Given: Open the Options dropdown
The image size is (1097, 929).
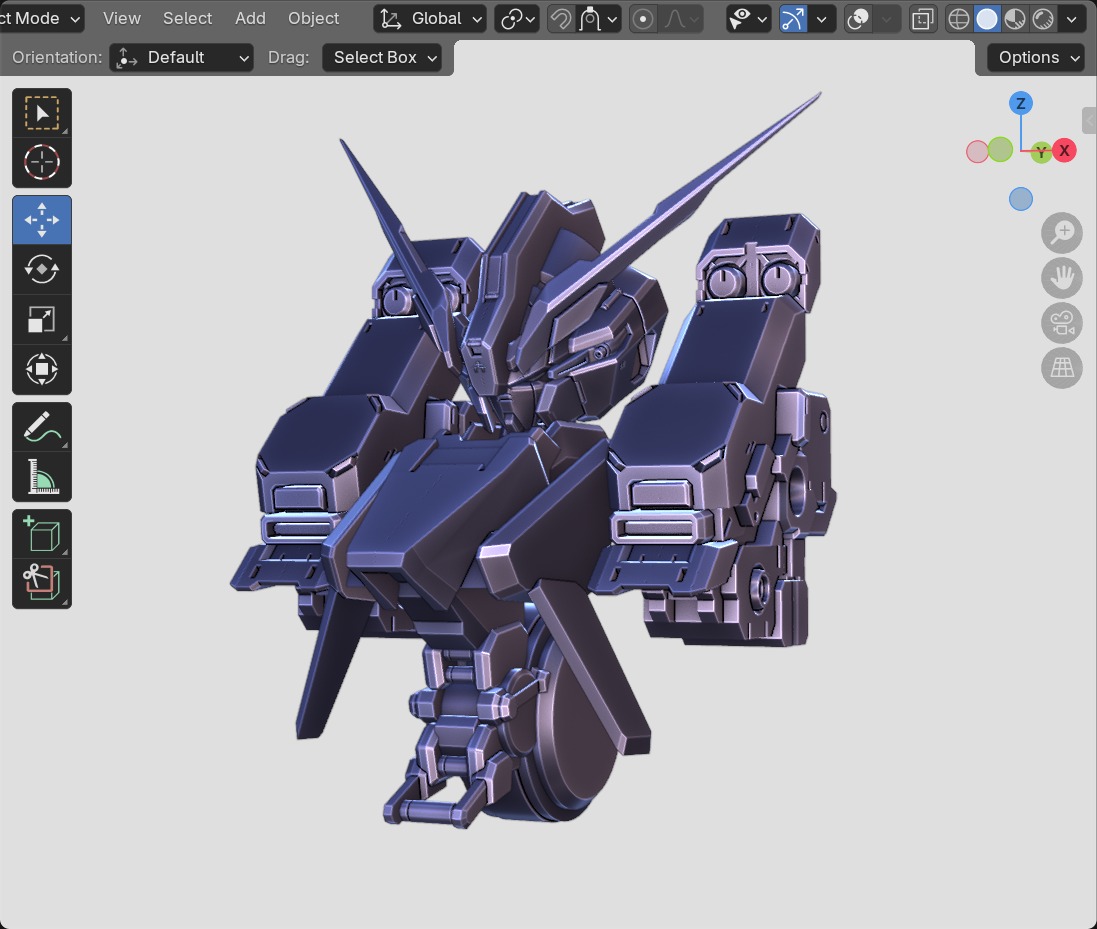Looking at the screenshot, I should pyautogui.click(x=1036, y=57).
